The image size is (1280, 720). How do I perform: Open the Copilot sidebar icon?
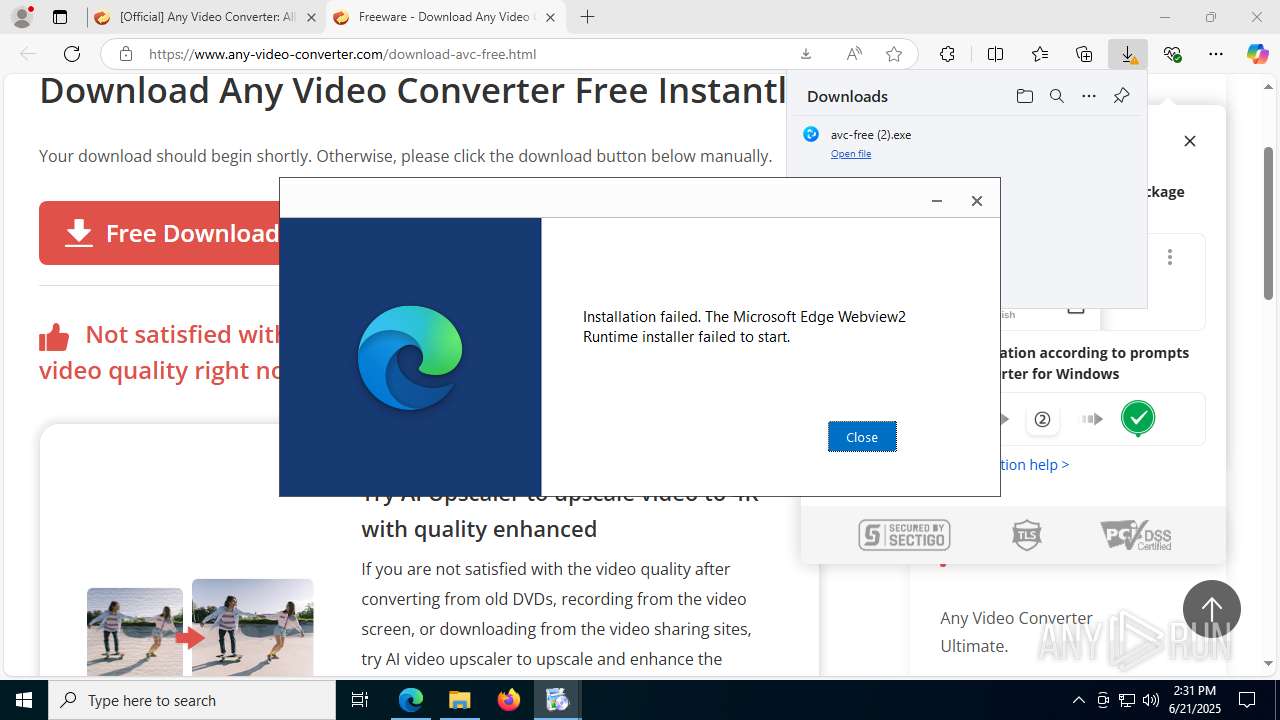pyautogui.click(x=1258, y=54)
